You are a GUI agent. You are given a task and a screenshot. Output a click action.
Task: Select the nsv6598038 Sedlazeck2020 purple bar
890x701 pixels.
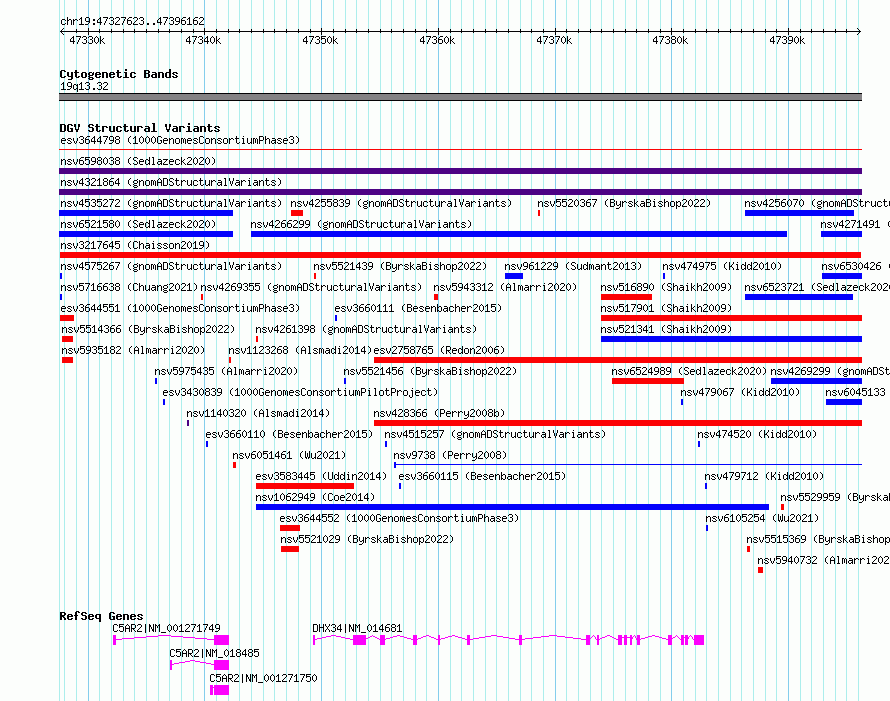pos(460,171)
